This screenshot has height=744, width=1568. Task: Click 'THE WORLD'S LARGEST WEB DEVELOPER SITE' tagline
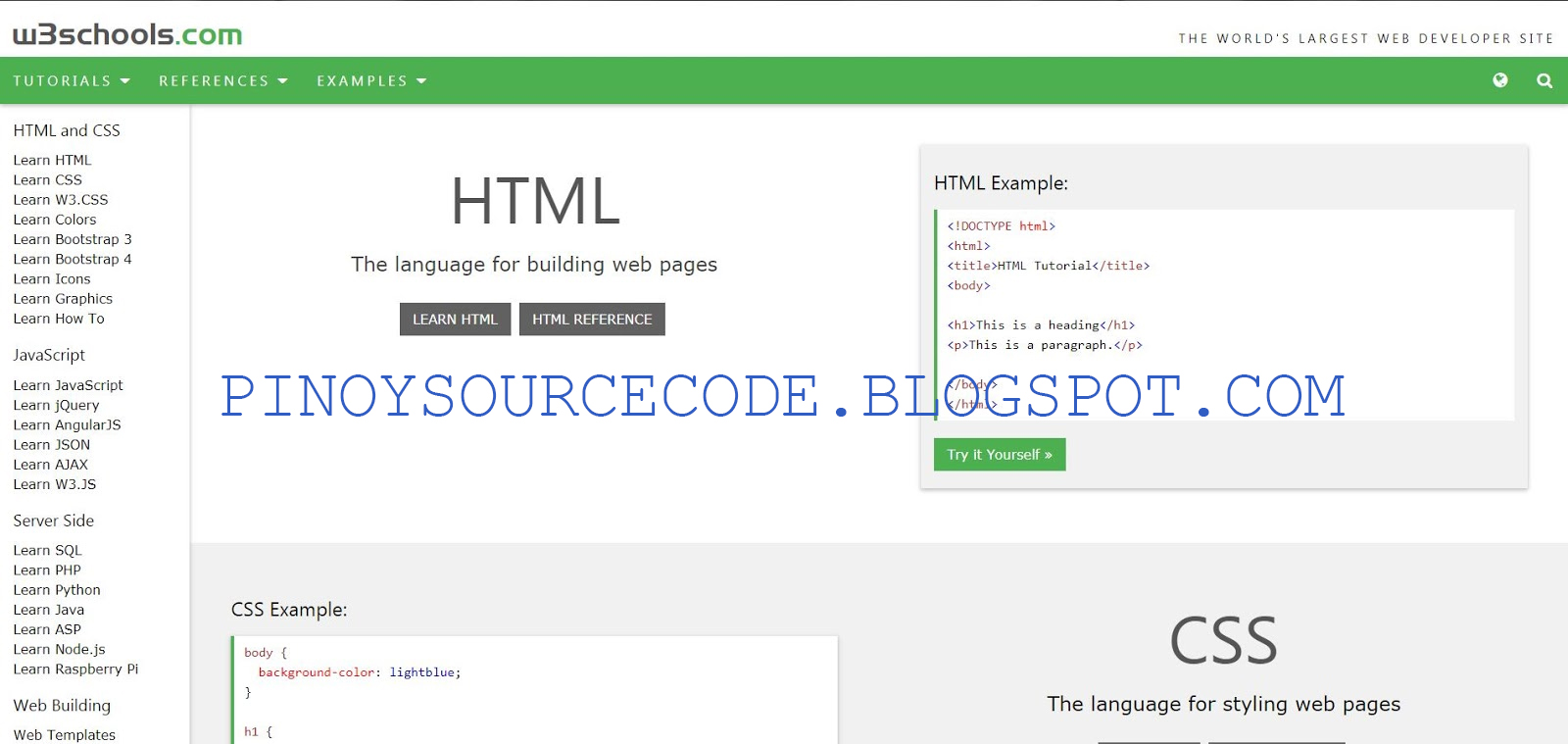coord(1366,39)
